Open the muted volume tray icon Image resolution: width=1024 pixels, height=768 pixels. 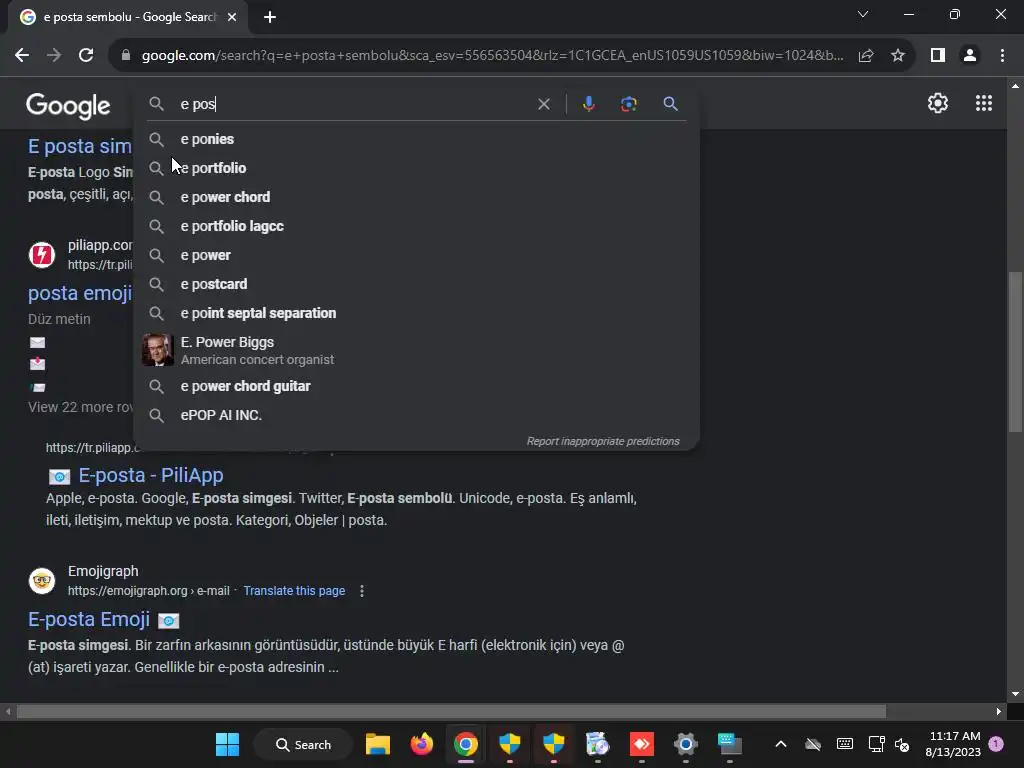click(x=902, y=744)
